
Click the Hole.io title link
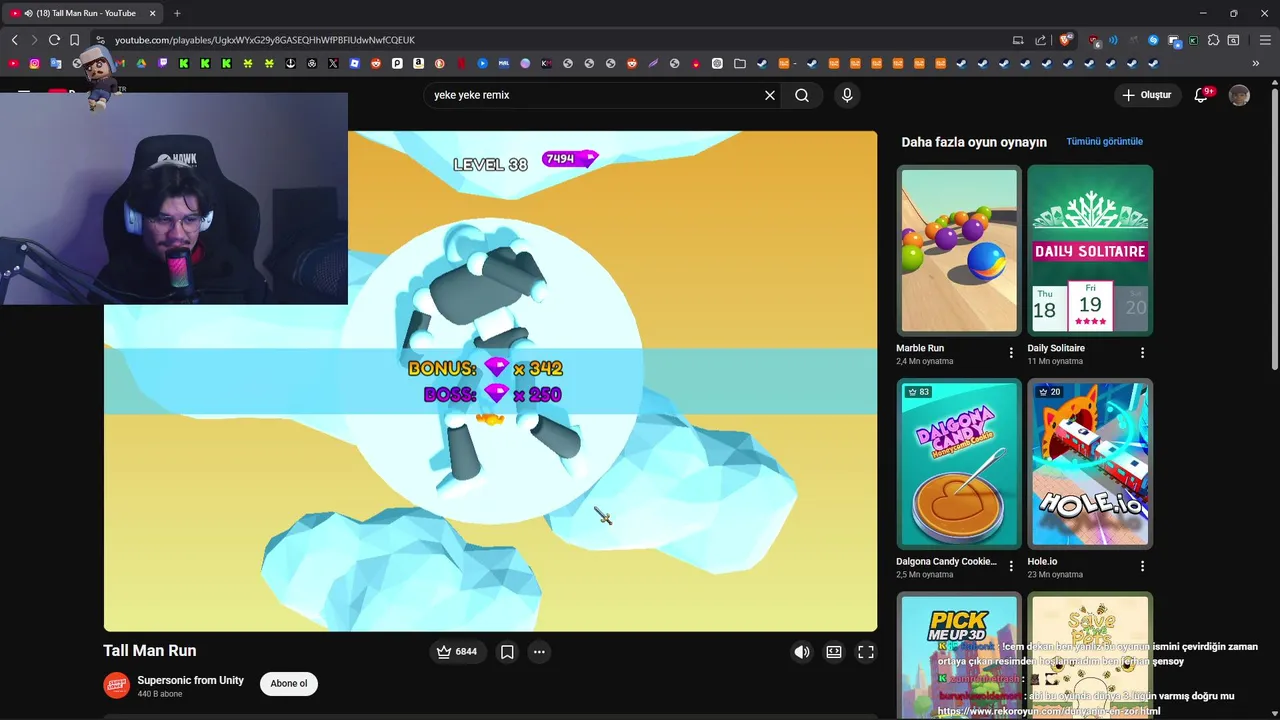pyautogui.click(x=1042, y=561)
